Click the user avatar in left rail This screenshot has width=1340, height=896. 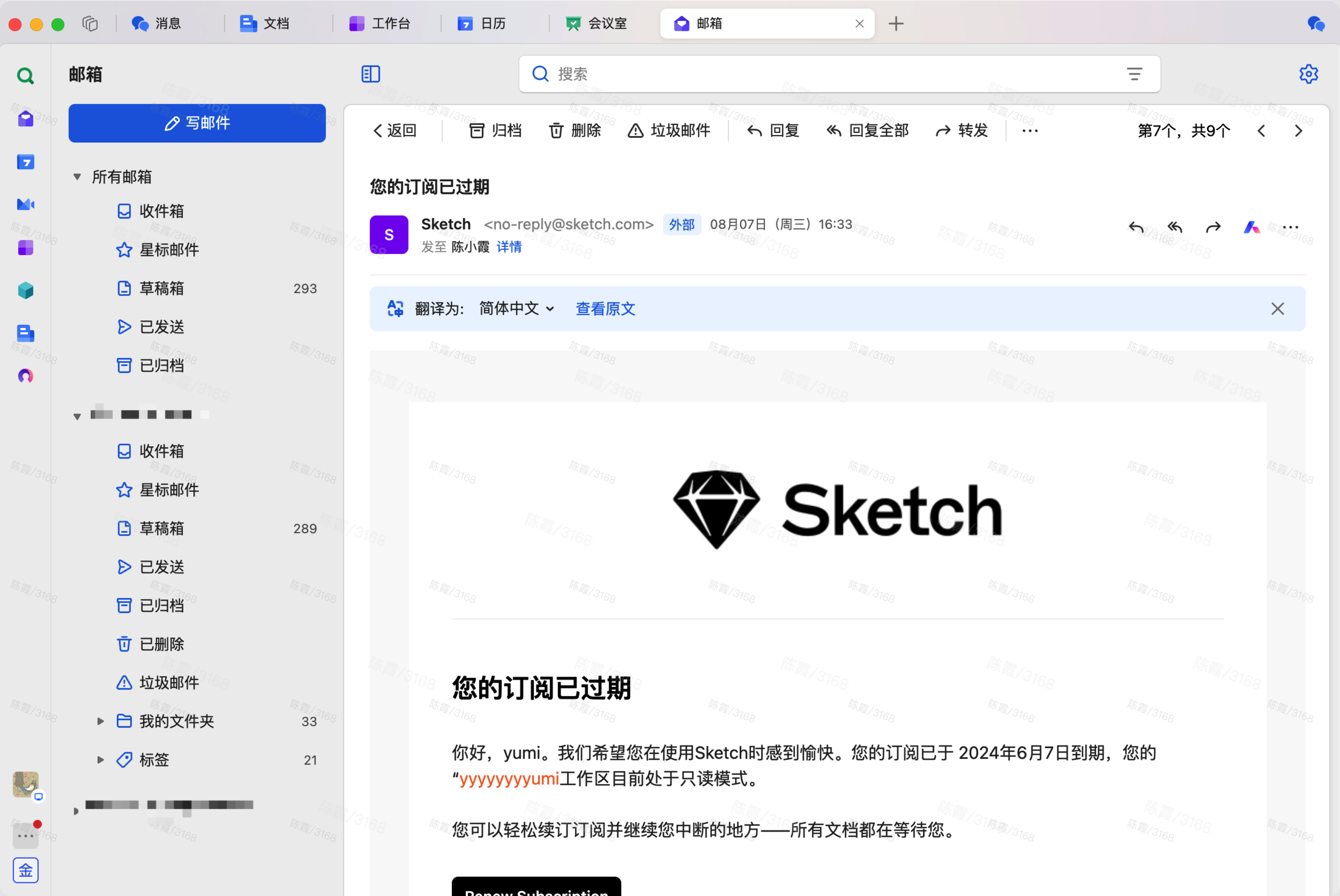click(x=26, y=785)
